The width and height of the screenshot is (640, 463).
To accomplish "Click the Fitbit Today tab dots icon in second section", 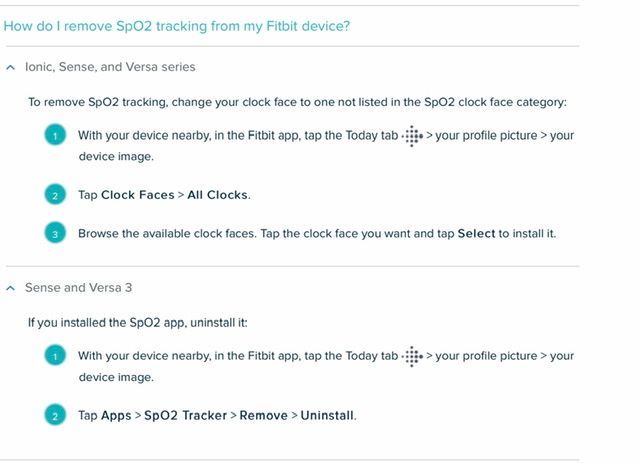I will point(412,356).
